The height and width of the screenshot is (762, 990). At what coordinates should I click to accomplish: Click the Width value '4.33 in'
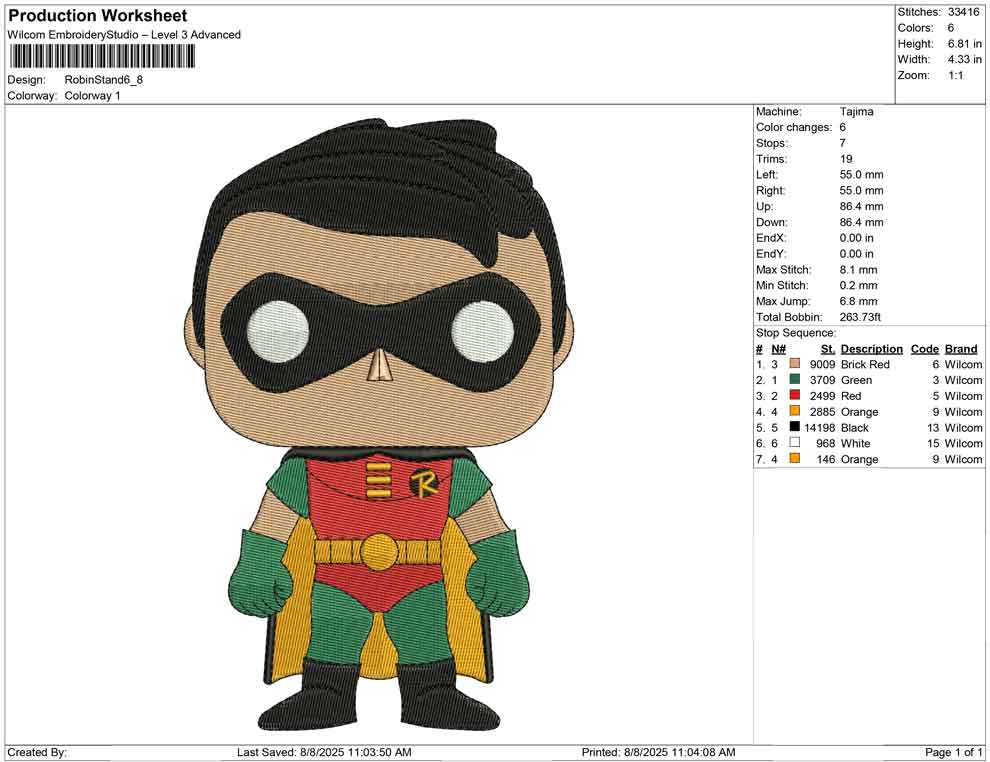(964, 59)
